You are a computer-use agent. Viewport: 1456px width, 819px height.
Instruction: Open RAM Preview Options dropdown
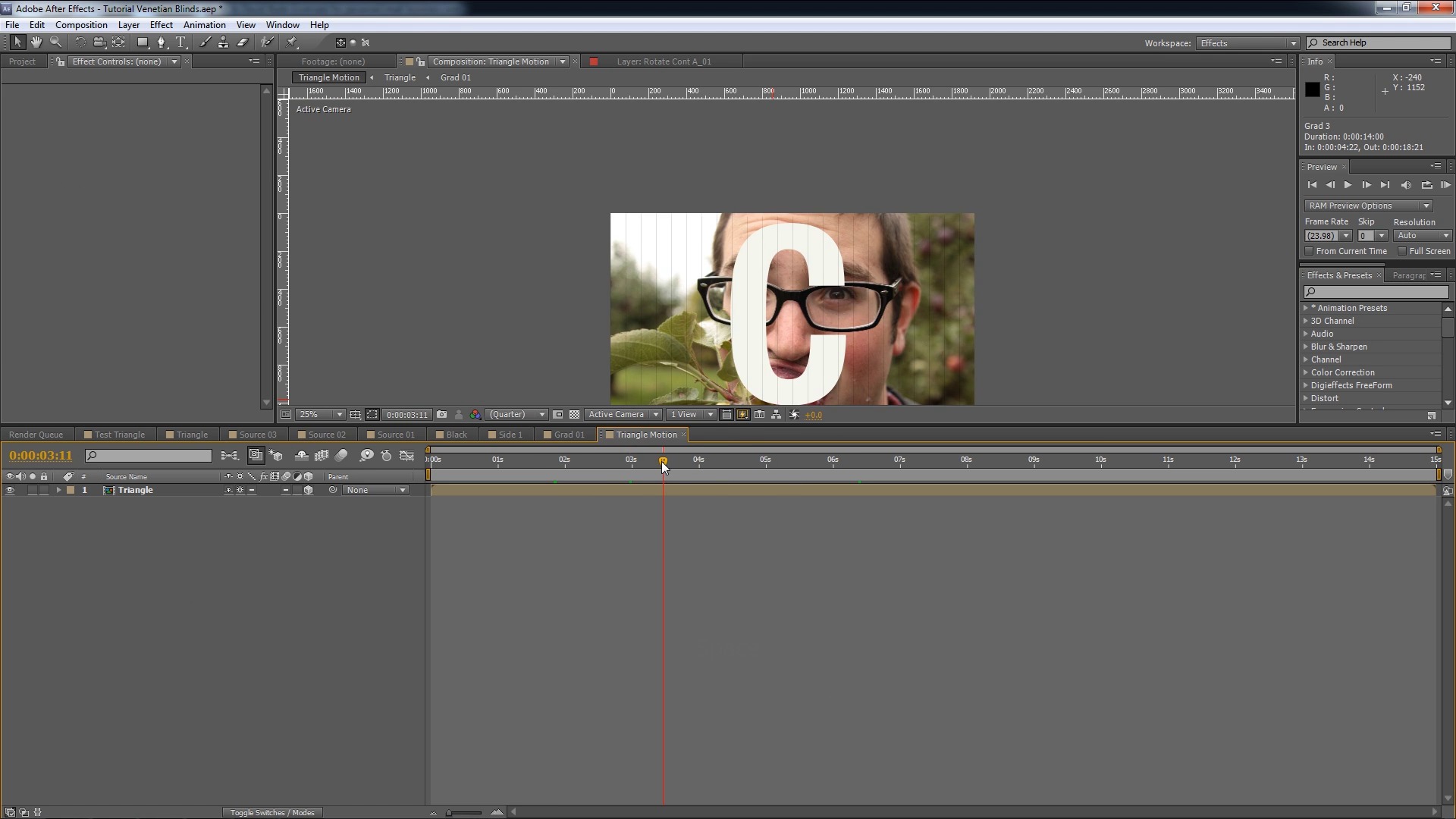coord(1368,206)
